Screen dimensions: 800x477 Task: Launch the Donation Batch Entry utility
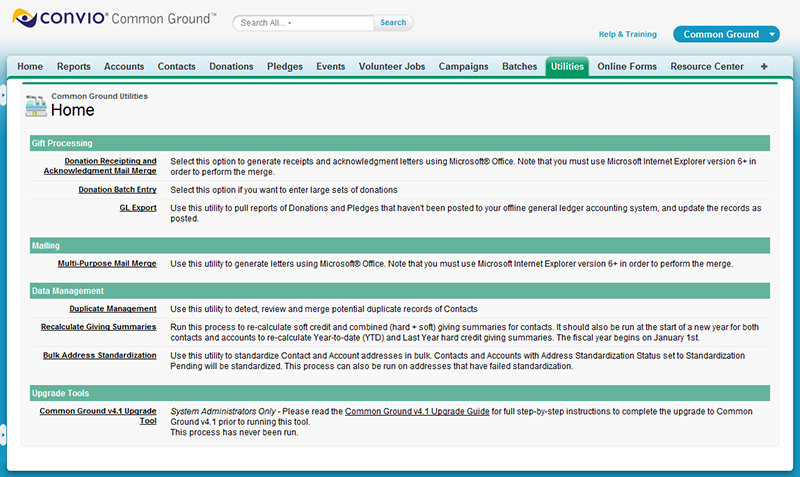click(117, 189)
